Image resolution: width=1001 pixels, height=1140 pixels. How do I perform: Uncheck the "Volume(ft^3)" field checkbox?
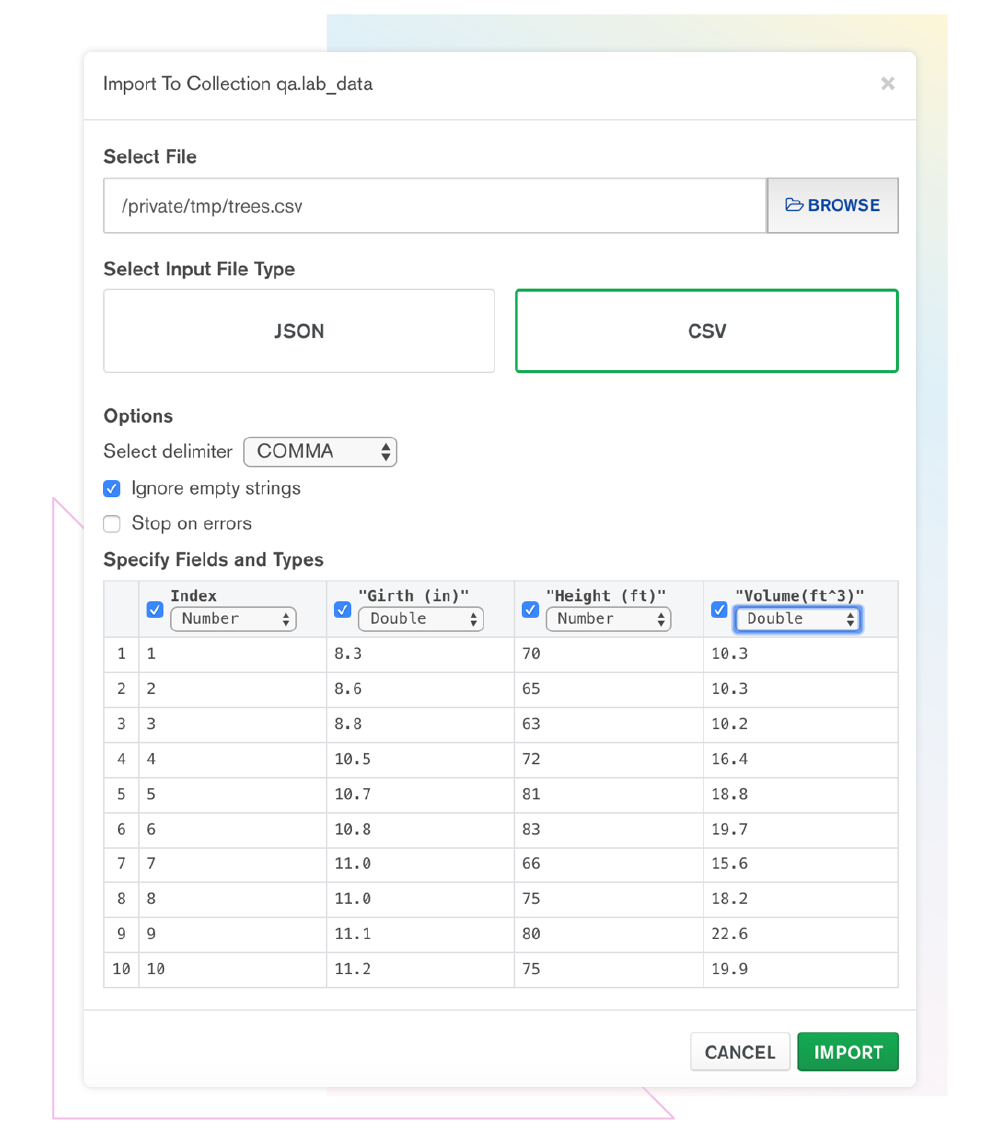click(719, 609)
